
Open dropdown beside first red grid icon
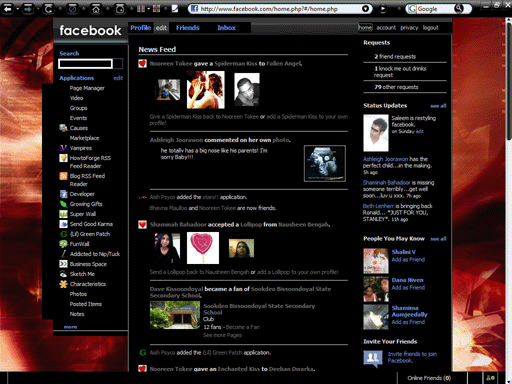[148, 9]
